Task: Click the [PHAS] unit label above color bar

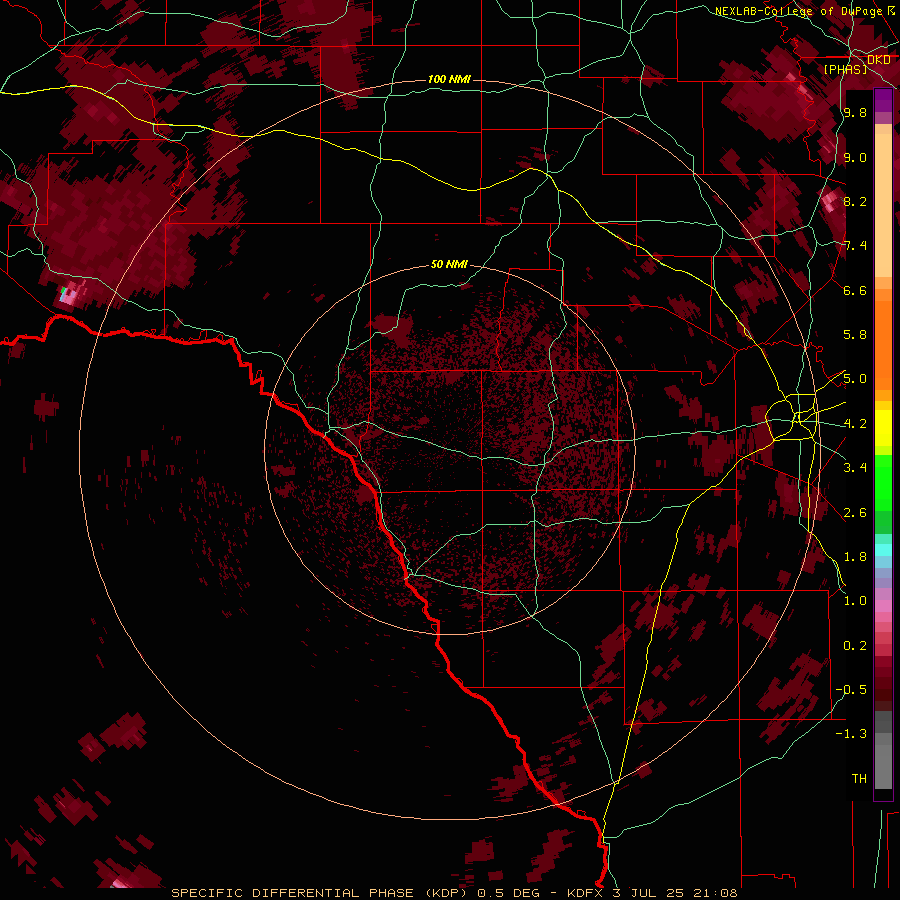Action: [x=845, y=69]
